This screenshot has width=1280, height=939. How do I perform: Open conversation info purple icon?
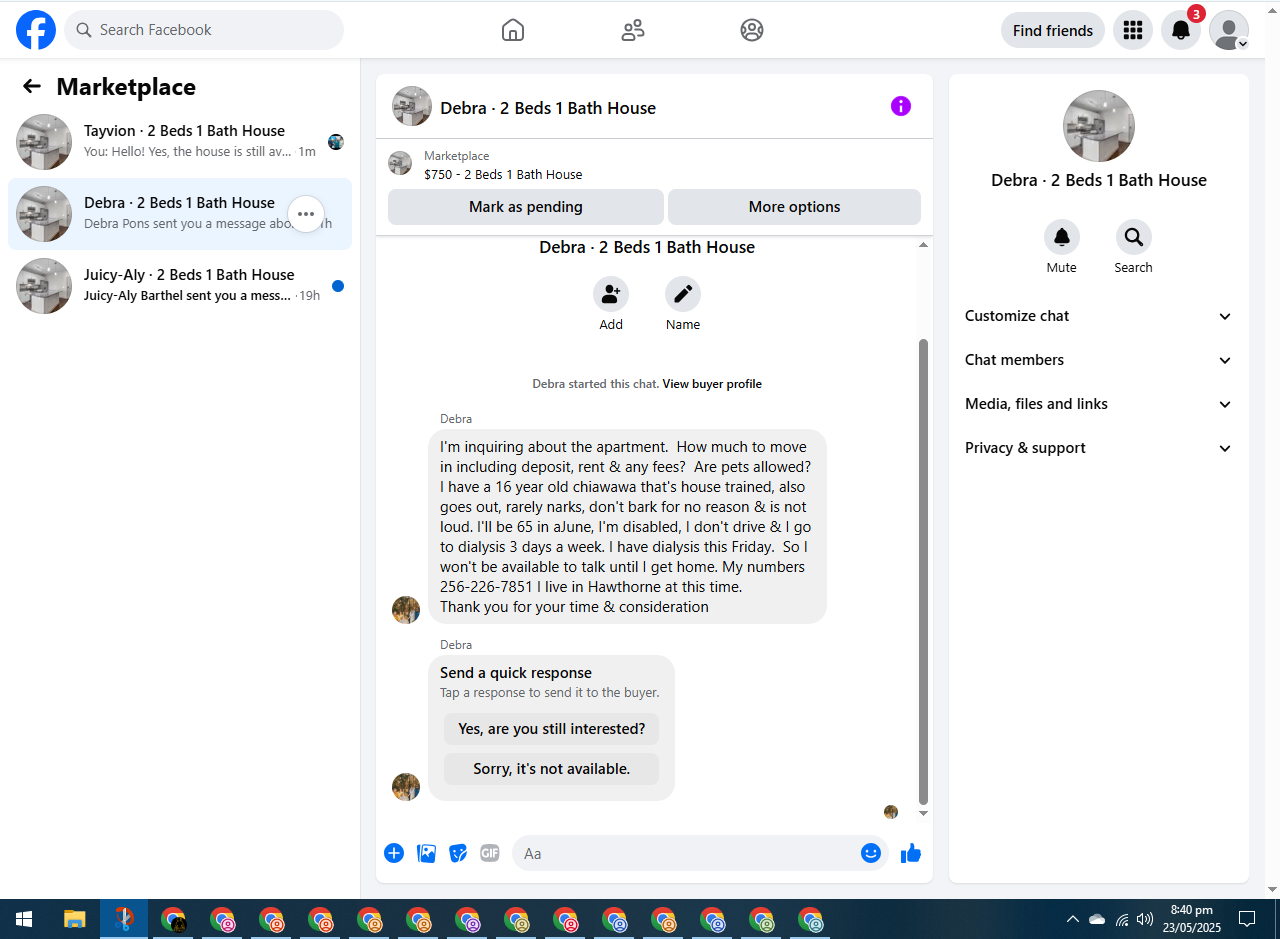pos(901,106)
